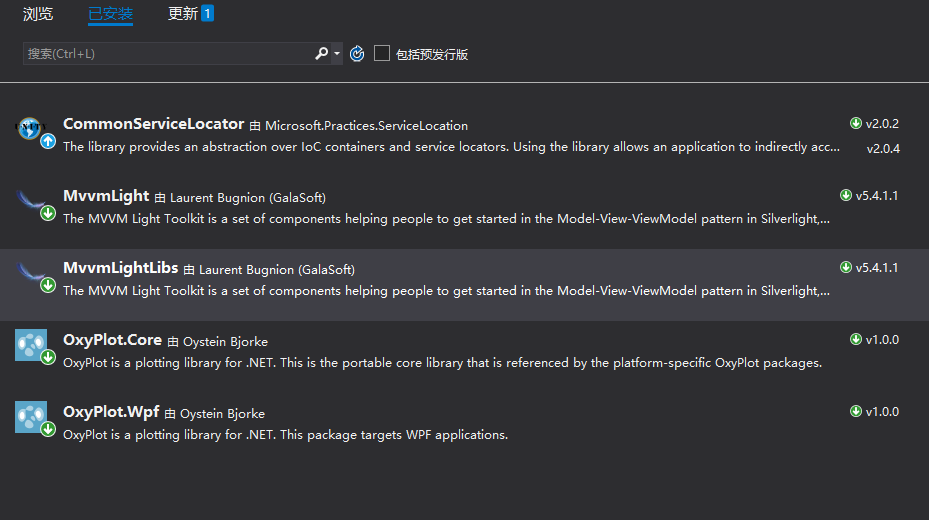
Task: Select the CommonServiceLocator package title
Action: [x=153, y=124]
